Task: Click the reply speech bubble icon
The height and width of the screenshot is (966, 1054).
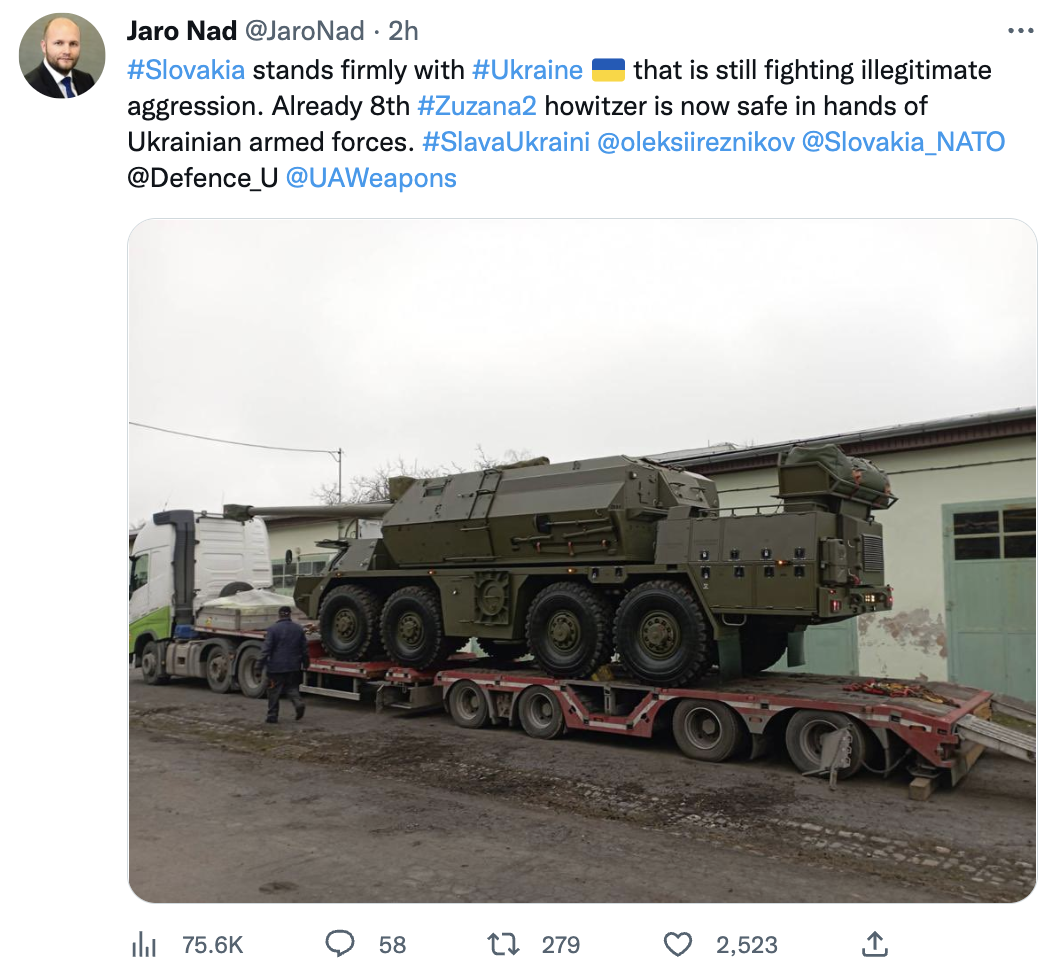Action: coord(340,944)
